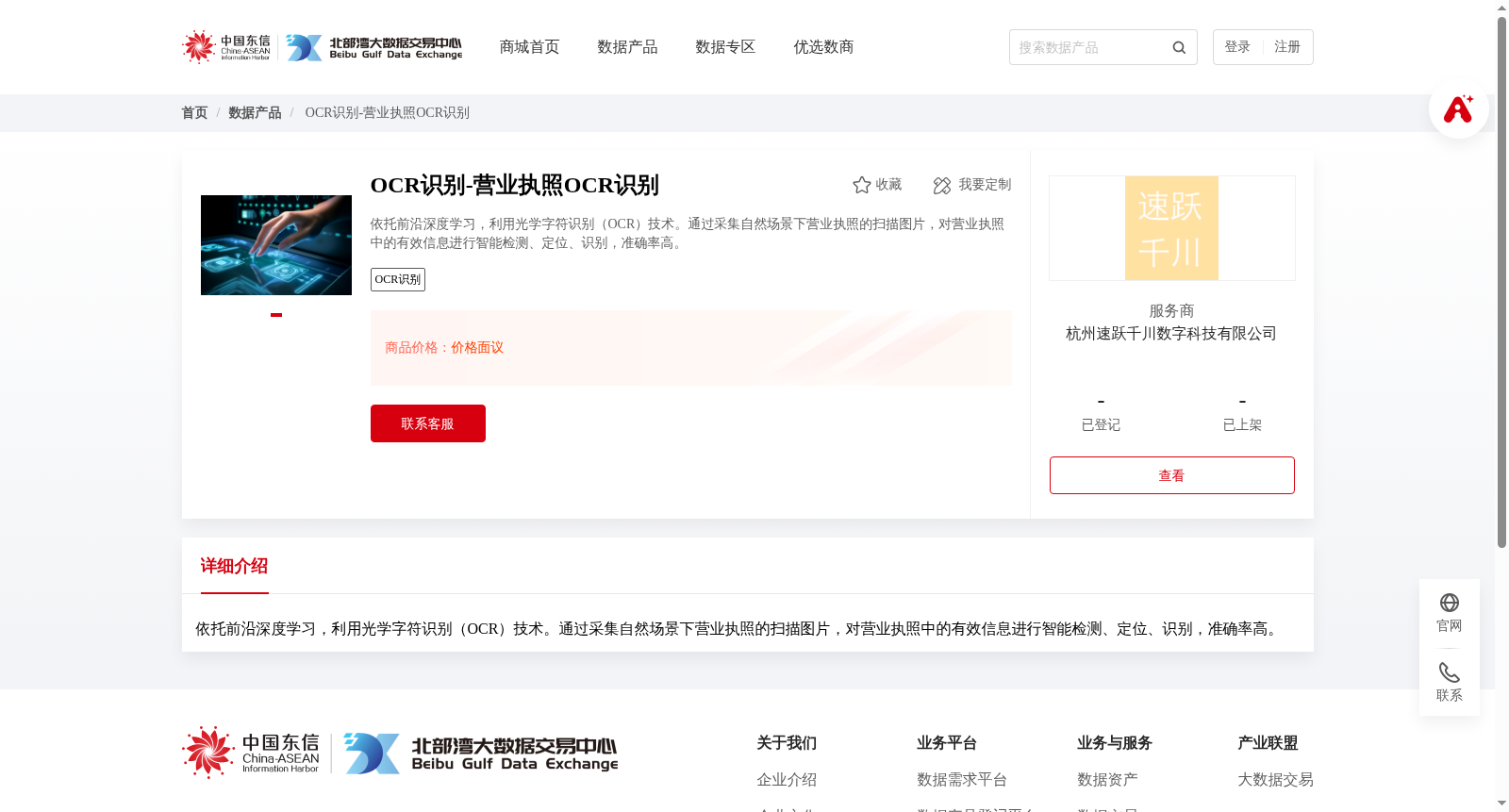1509x812 pixels.
Task: Select the 详细介绍 tab
Action: click(234, 566)
